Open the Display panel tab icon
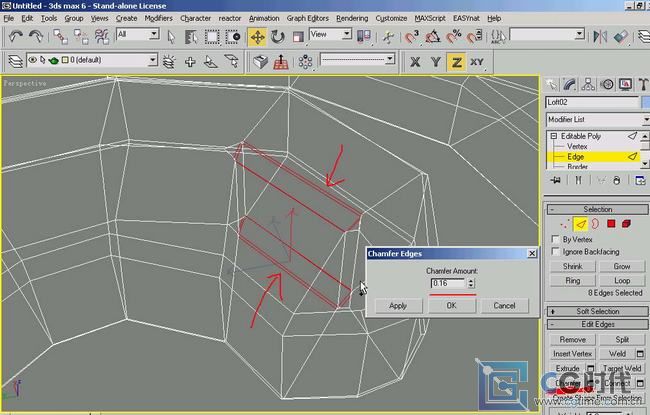This screenshot has height=415, width=650. tap(626, 85)
